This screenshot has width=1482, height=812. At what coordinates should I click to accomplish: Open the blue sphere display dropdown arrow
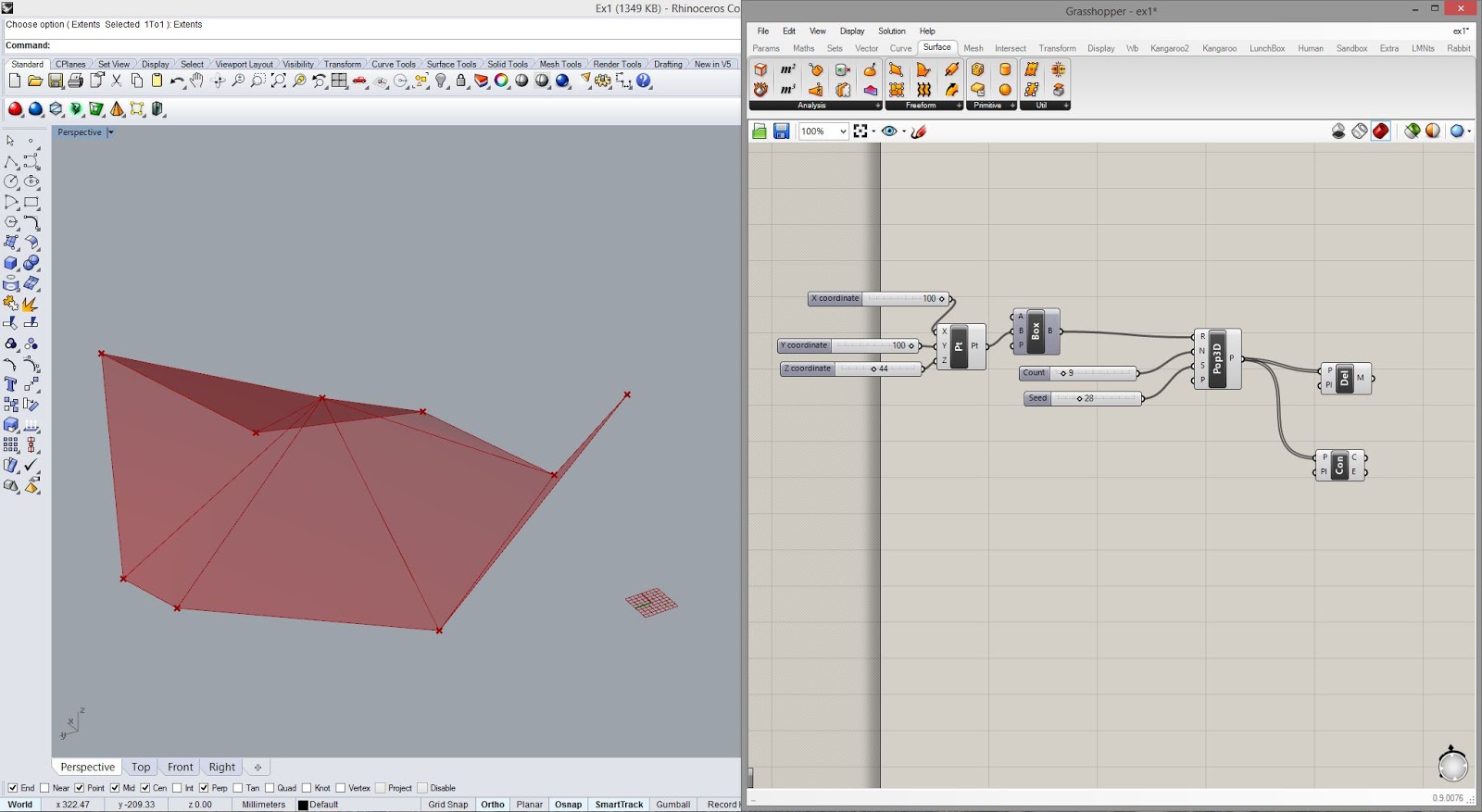coord(1469,131)
